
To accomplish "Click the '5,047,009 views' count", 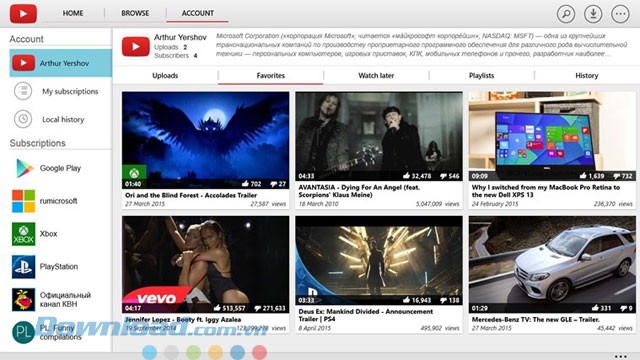I will click(x=438, y=204).
